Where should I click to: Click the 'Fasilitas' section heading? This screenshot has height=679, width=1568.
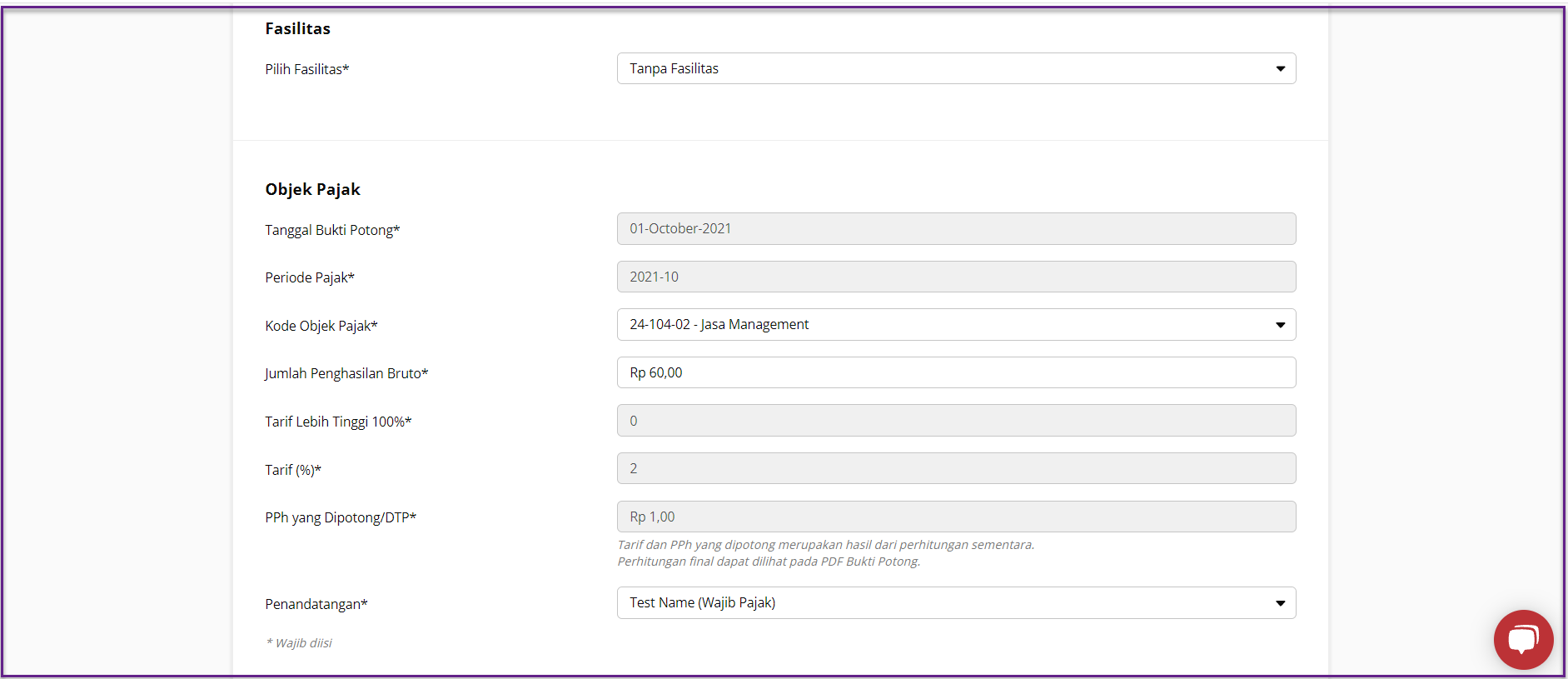[297, 28]
